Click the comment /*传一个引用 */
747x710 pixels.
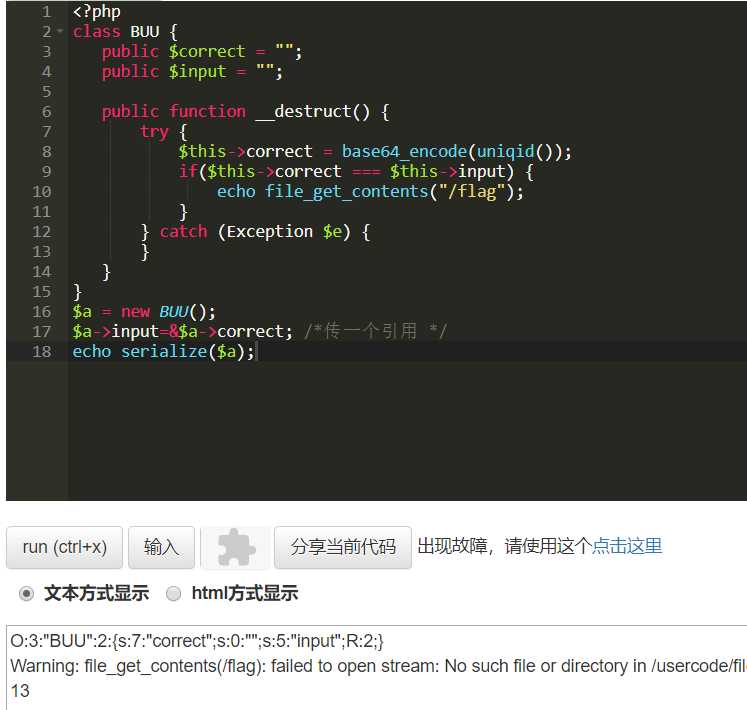pyautogui.click(x=375, y=331)
